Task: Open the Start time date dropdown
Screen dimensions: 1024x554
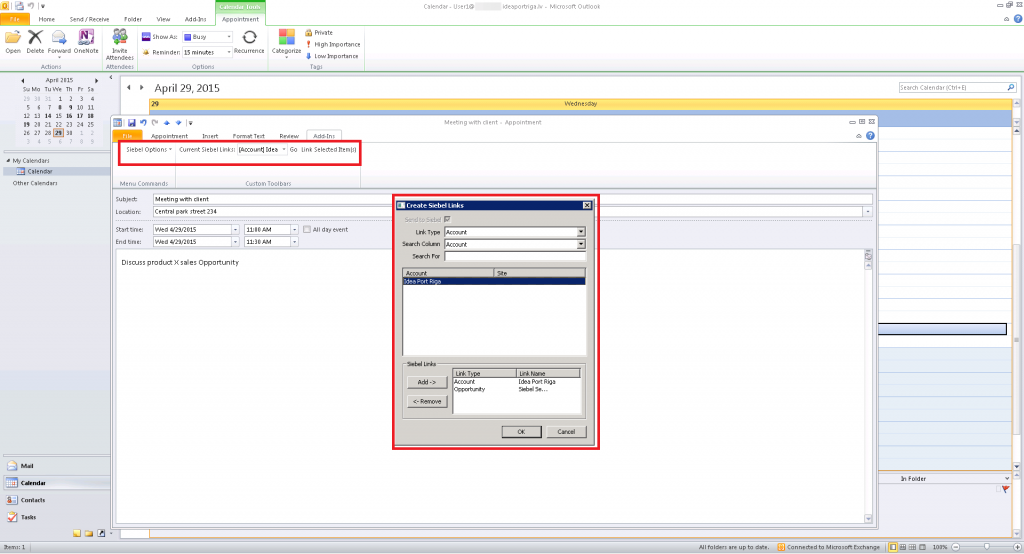Action: tap(235, 230)
